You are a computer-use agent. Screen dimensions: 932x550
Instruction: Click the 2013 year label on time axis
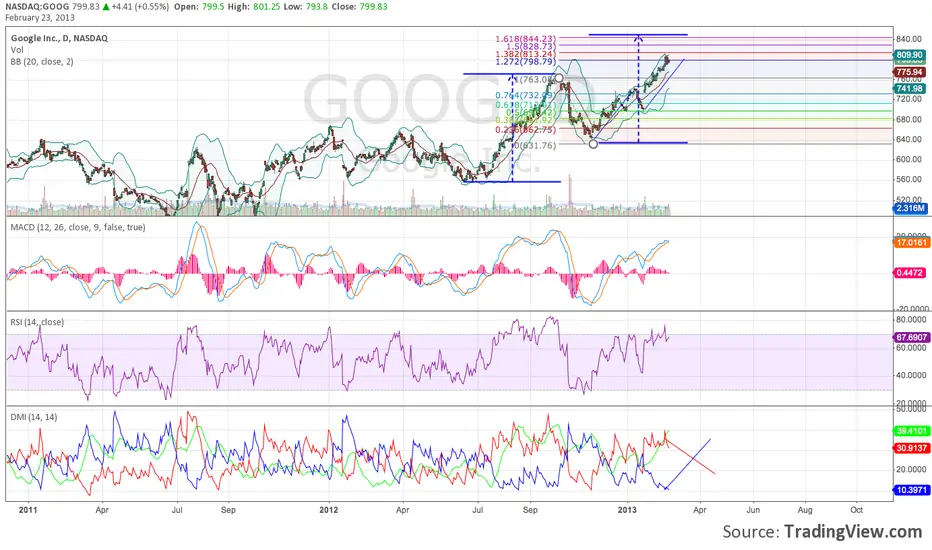627,510
